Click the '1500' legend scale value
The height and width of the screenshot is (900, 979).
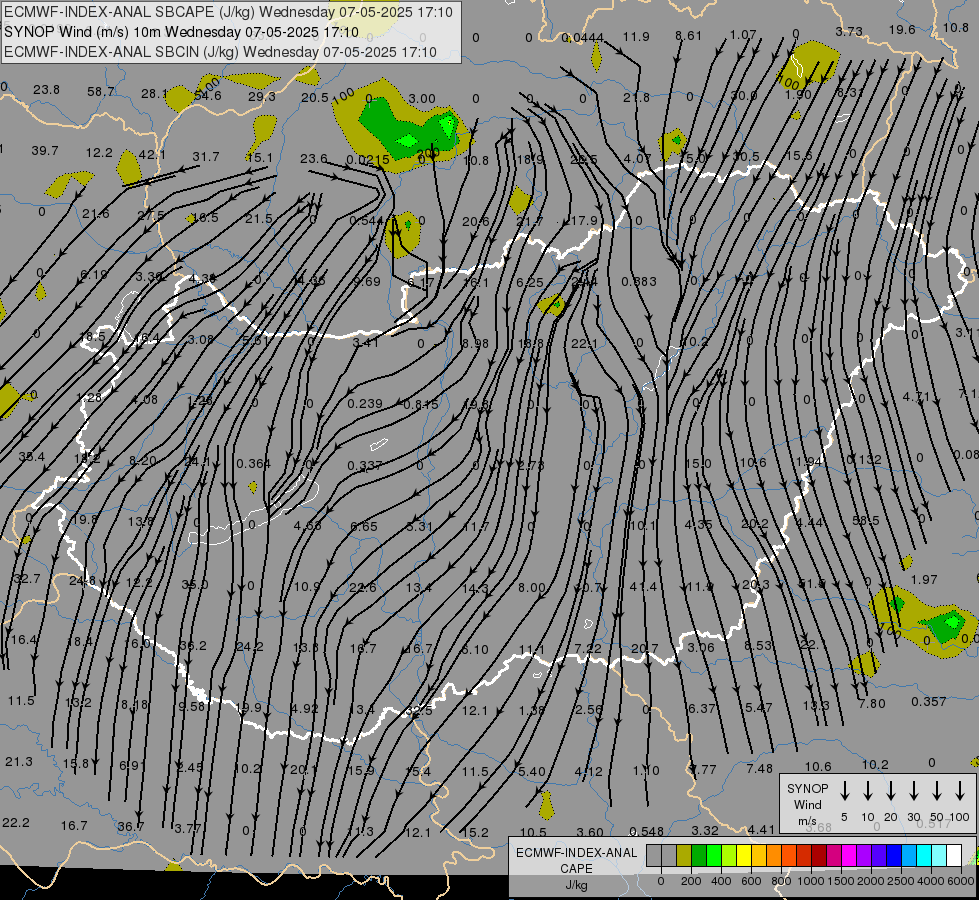(840, 881)
